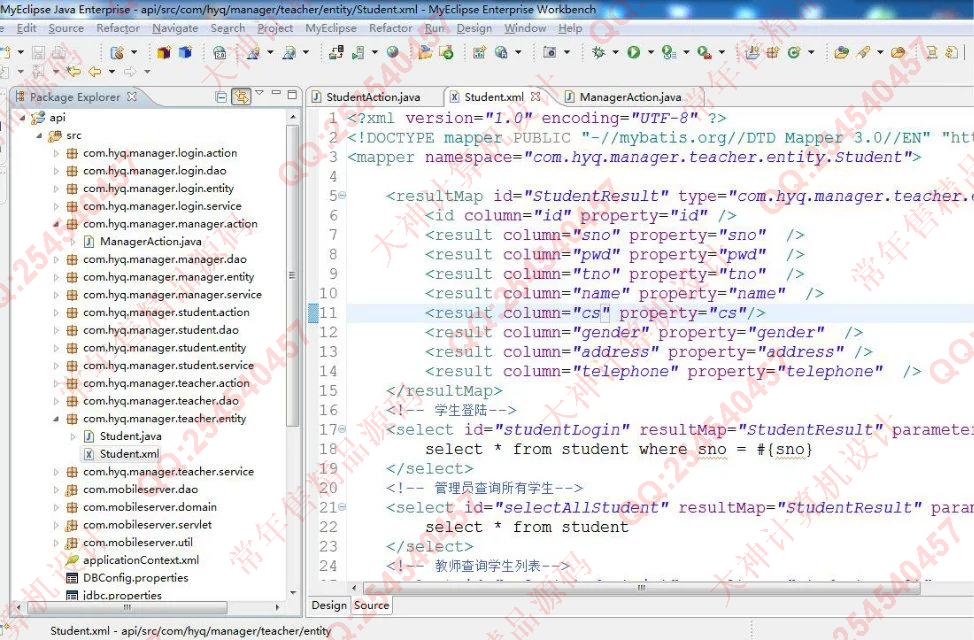The width and height of the screenshot is (974, 640).
Task: Click Package Explorer horizontal scrollbar
Action: point(127,607)
